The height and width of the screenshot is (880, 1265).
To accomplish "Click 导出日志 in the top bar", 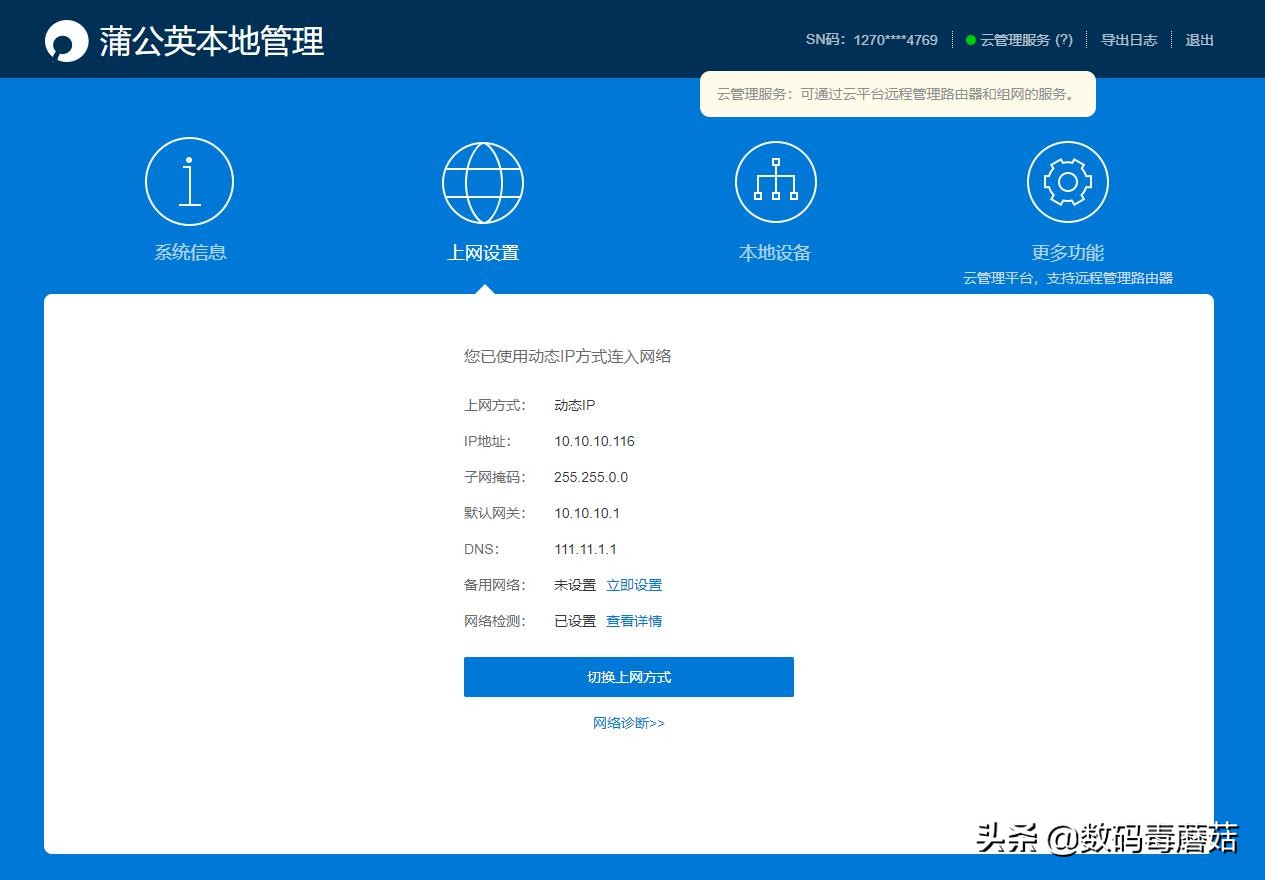I will (1129, 40).
